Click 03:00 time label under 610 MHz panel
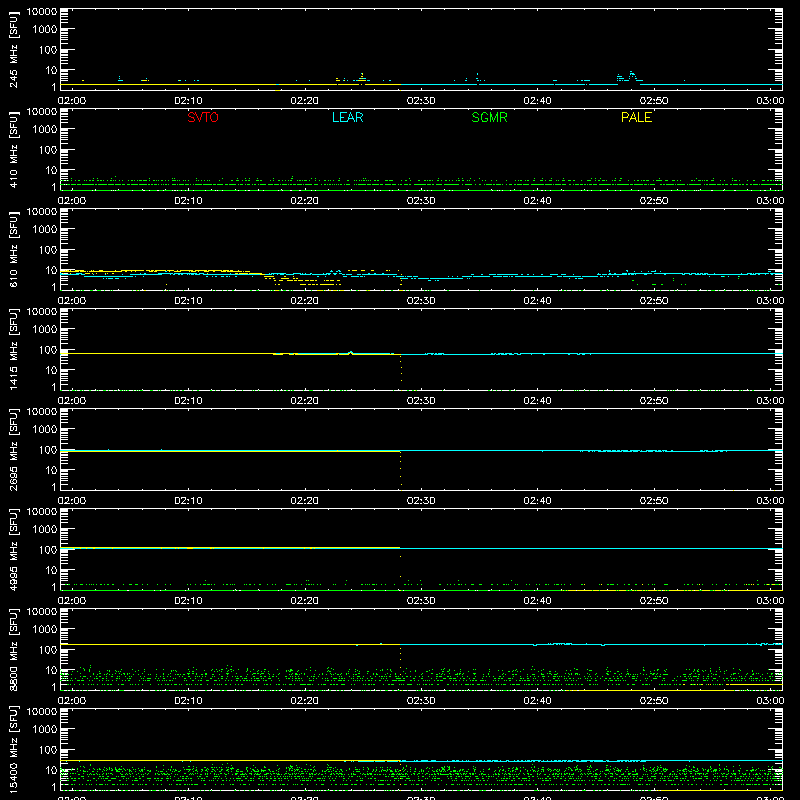The height and width of the screenshot is (800, 800). 770,301
